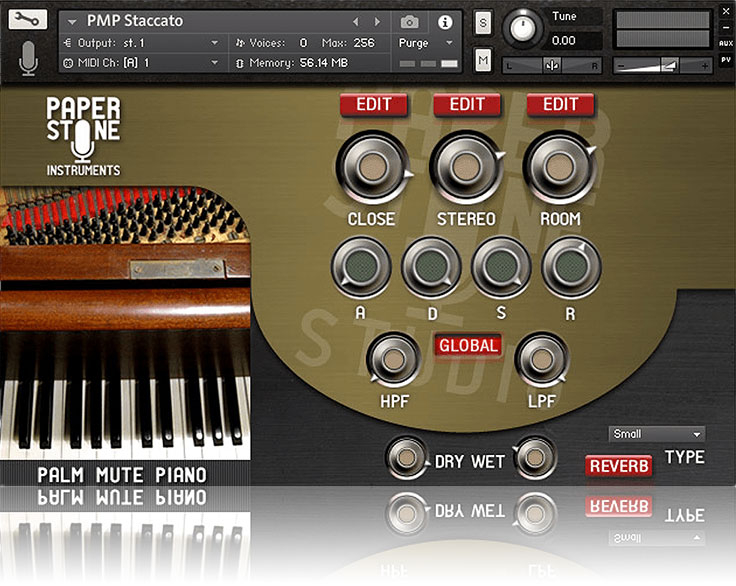Select the next instrument arrow
The image size is (736, 586).
377,21
